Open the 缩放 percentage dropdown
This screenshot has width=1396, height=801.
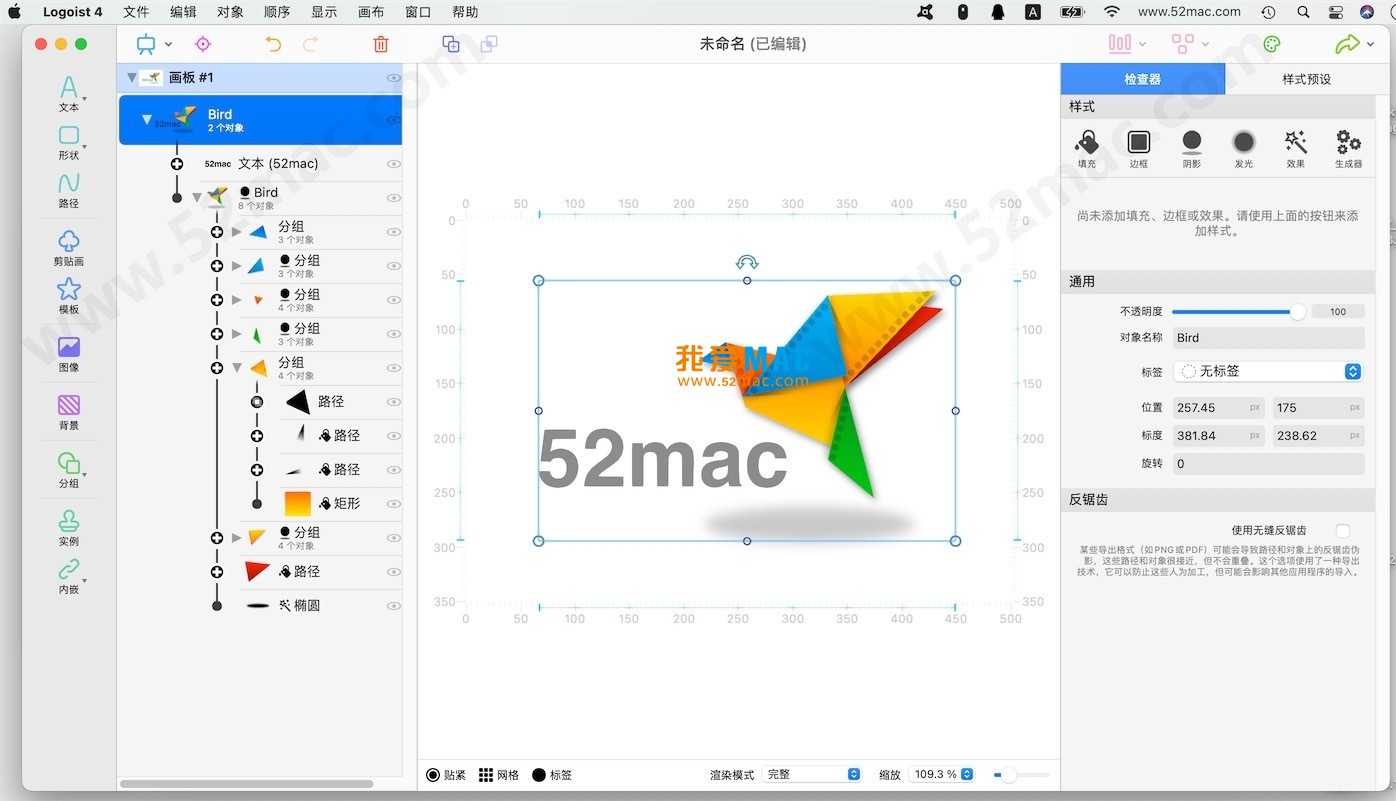coord(943,775)
